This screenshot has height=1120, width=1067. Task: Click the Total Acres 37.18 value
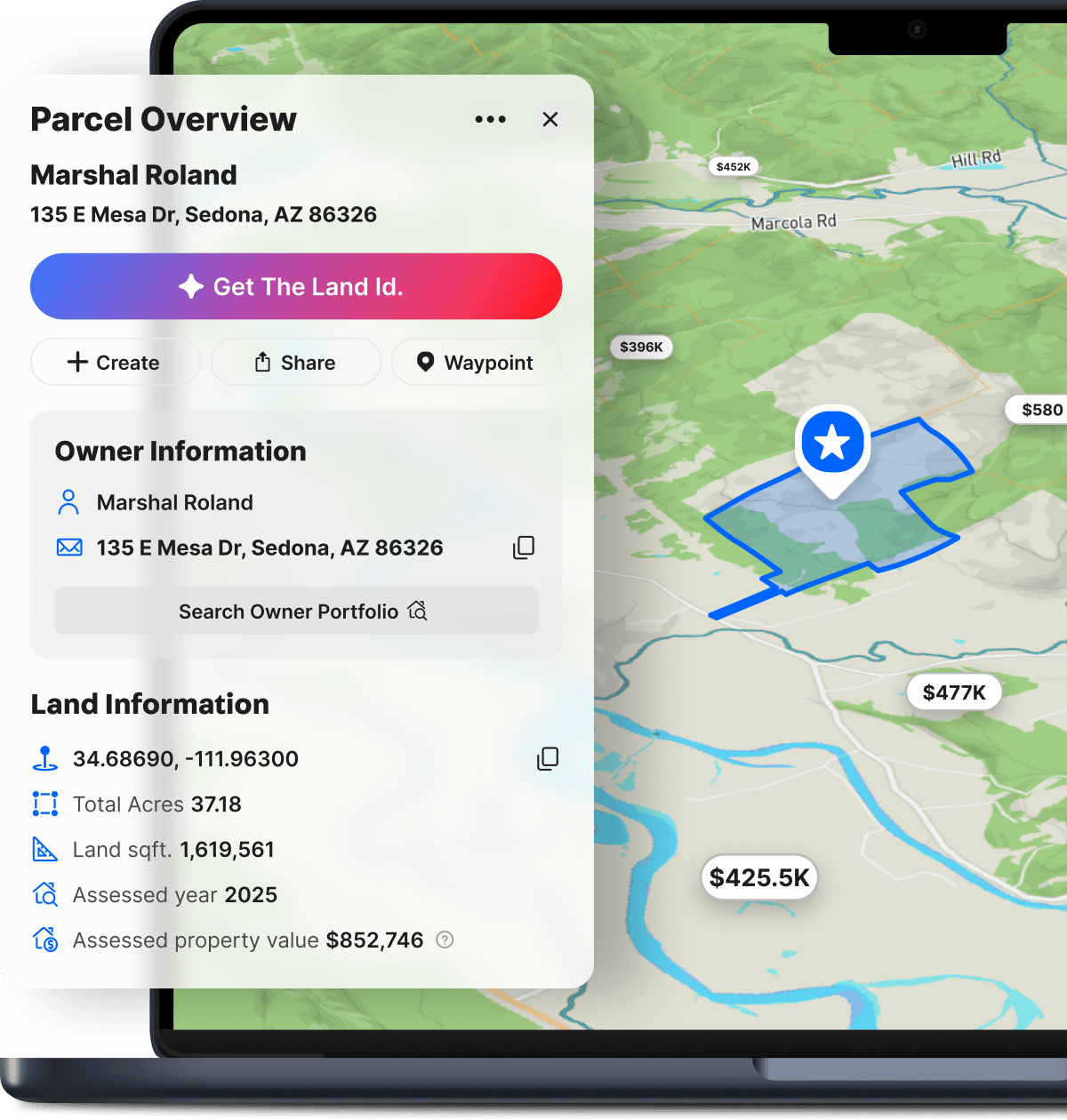[x=216, y=804]
